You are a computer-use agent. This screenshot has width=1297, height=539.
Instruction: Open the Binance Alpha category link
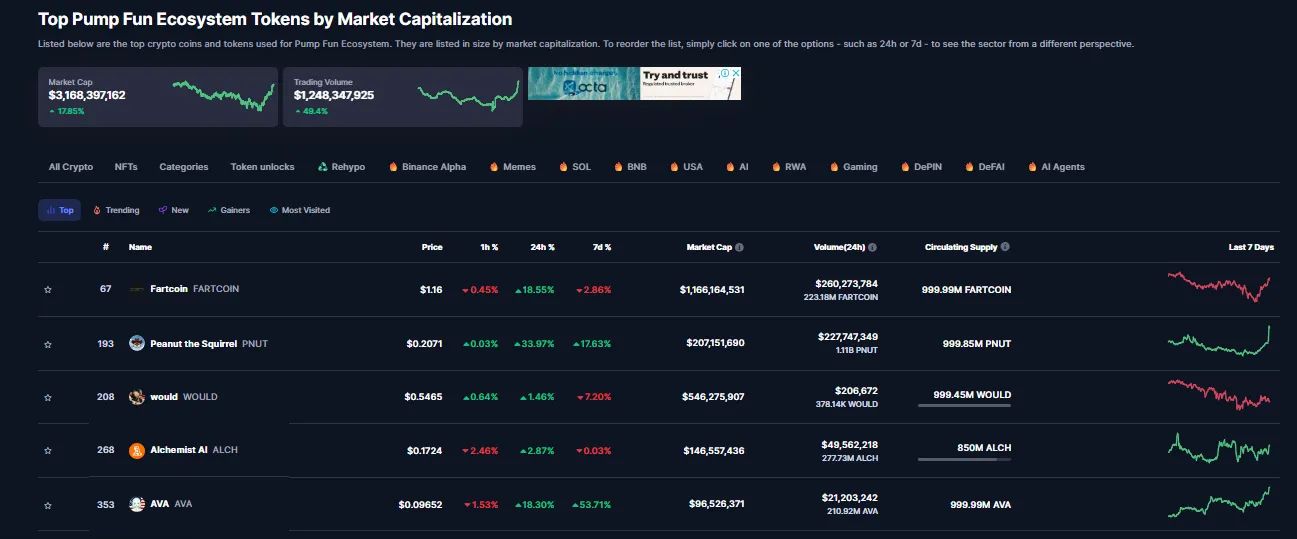(427, 167)
